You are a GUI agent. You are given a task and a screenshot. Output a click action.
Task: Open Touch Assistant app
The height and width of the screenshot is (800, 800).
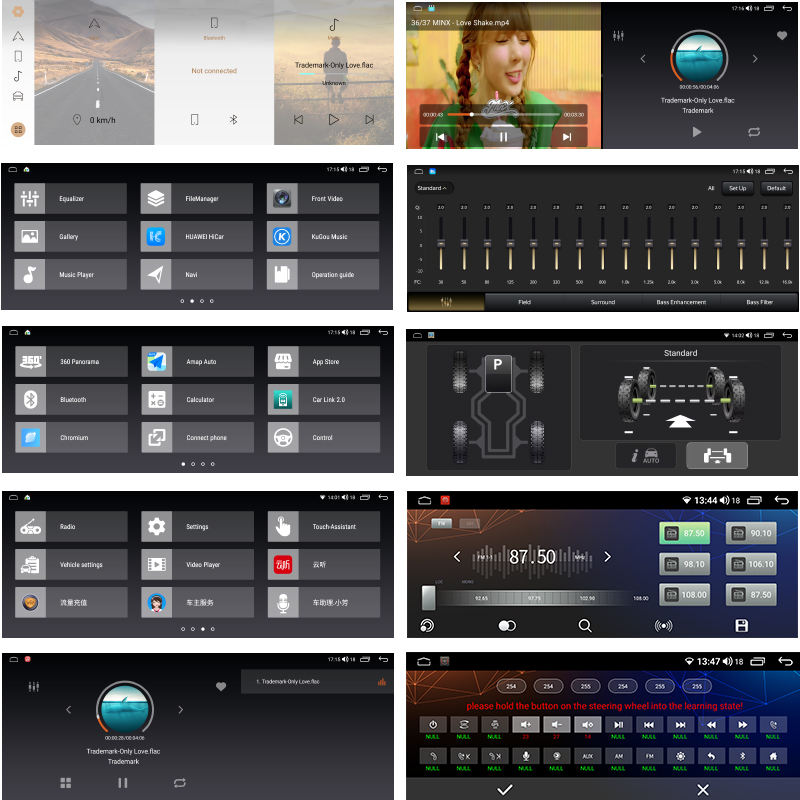pyautogui.click(x=323, y=527)
